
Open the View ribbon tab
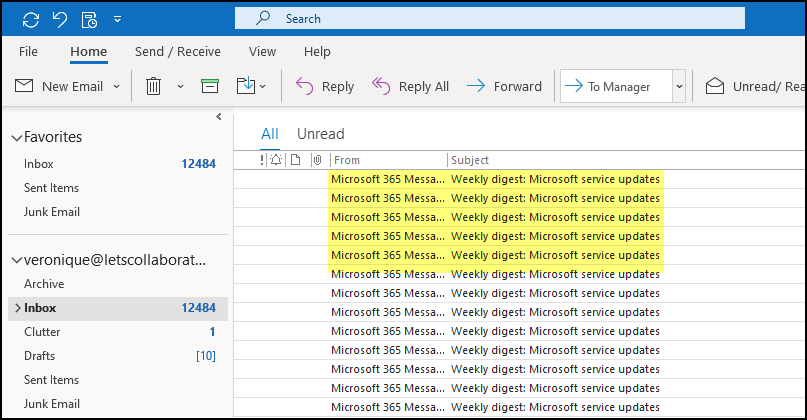coord(262,51)
